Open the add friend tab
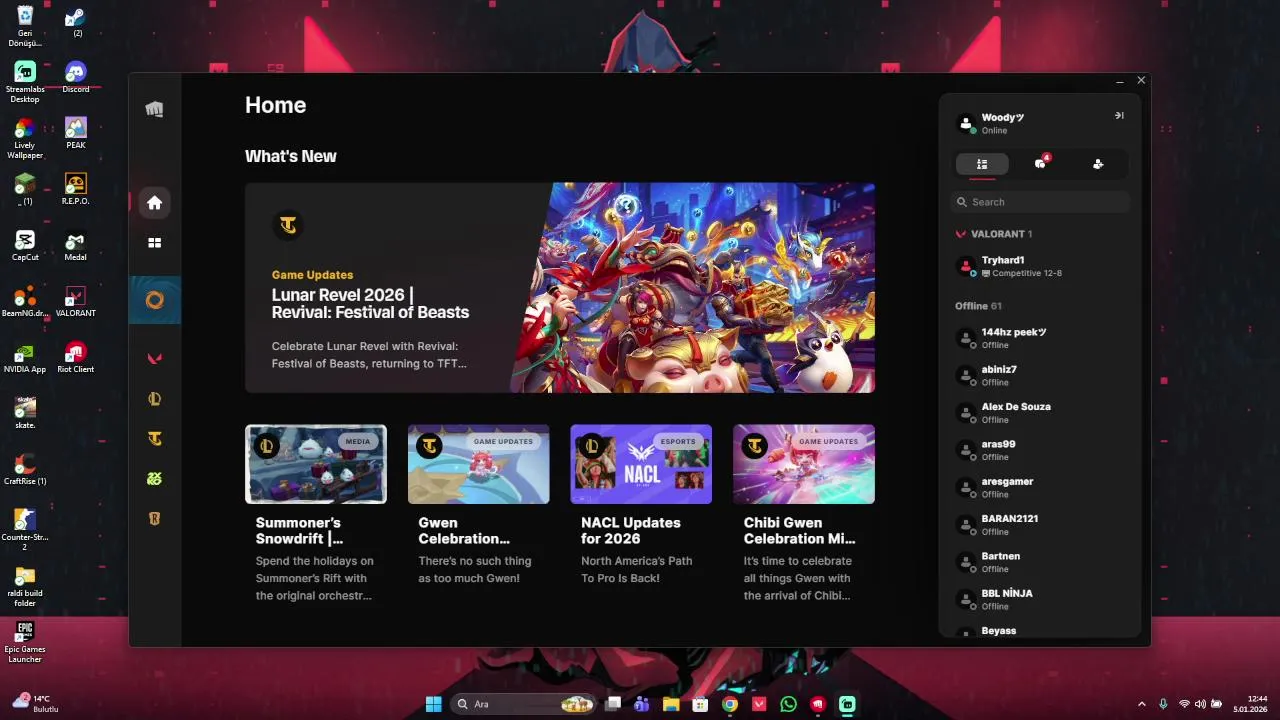This screenshot has height=720, width=1280. click(1098, 164)
